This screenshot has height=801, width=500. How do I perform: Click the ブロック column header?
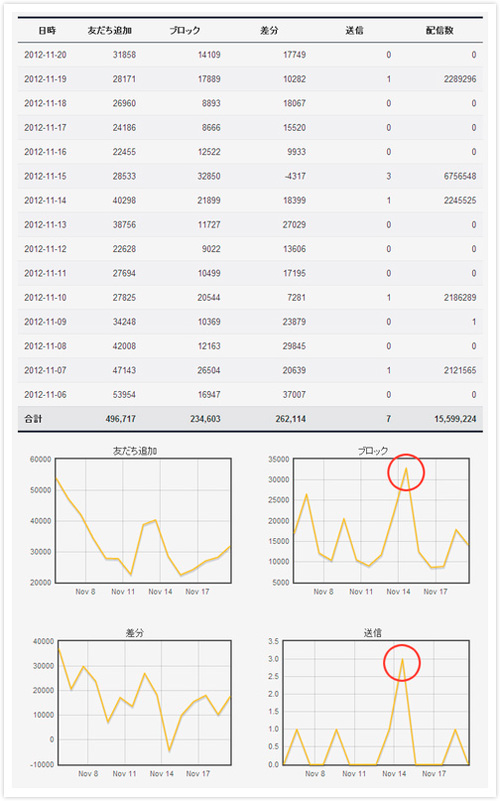point(185,31)
